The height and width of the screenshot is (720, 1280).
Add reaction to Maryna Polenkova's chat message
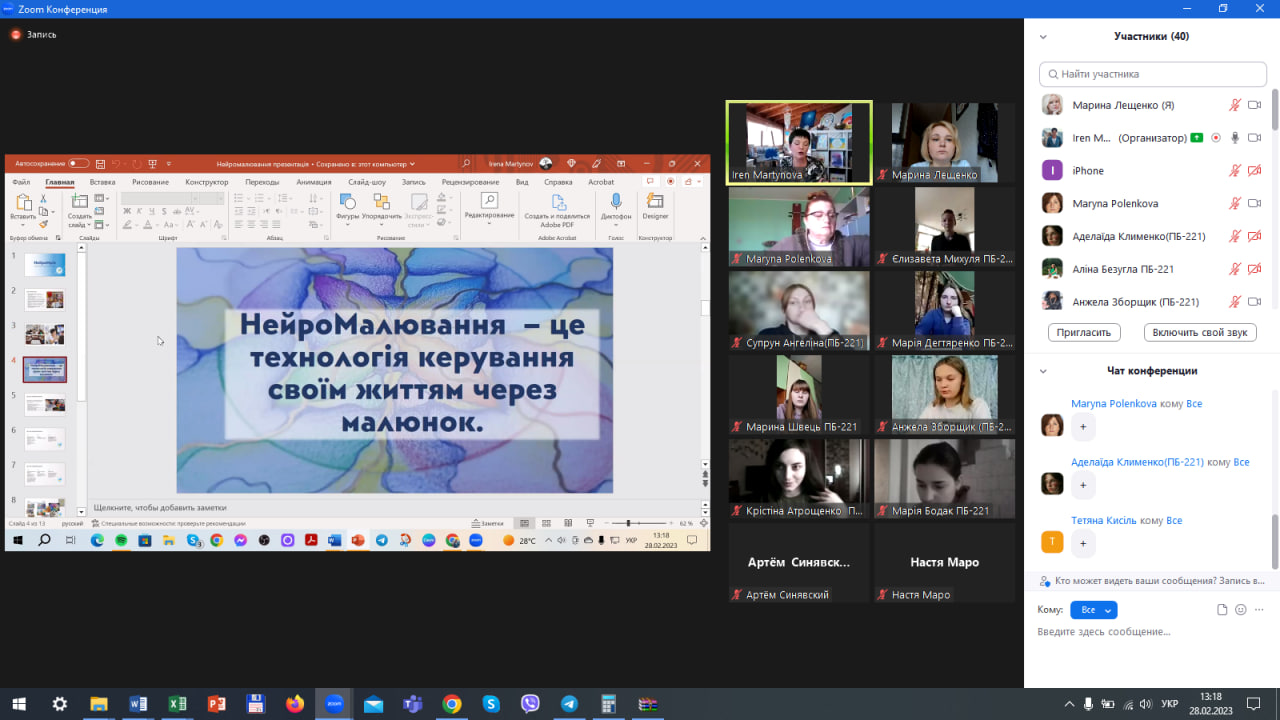1083,427
